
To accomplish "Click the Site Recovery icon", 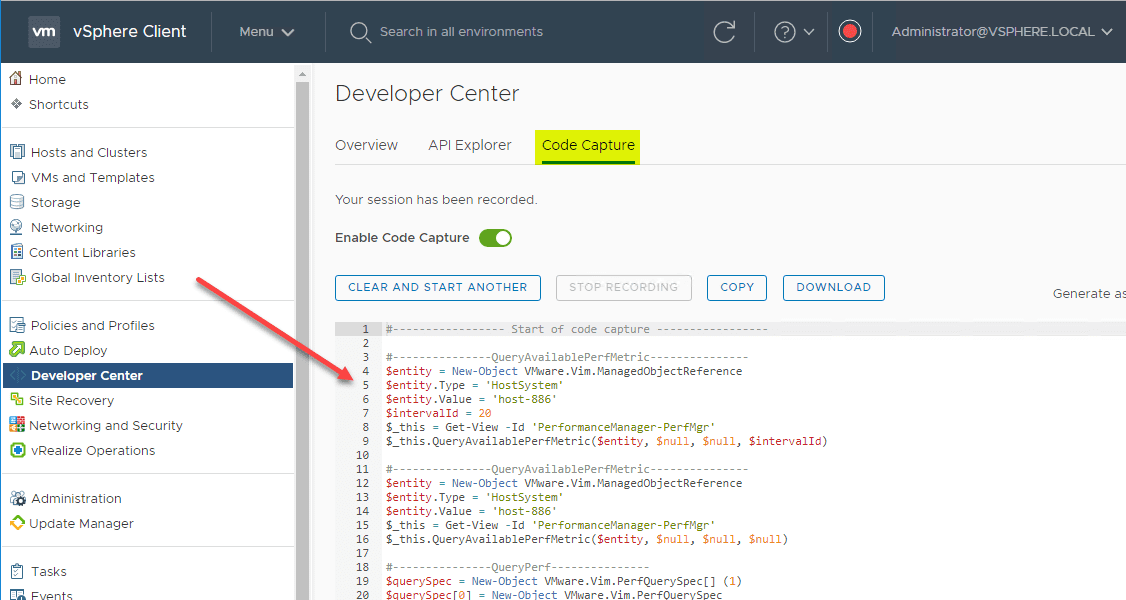I will (x=16, y=400).
